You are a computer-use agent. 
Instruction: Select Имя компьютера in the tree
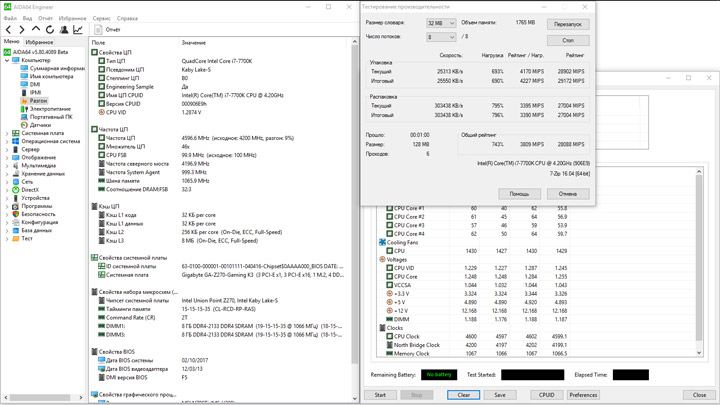(x=51, y=76)
